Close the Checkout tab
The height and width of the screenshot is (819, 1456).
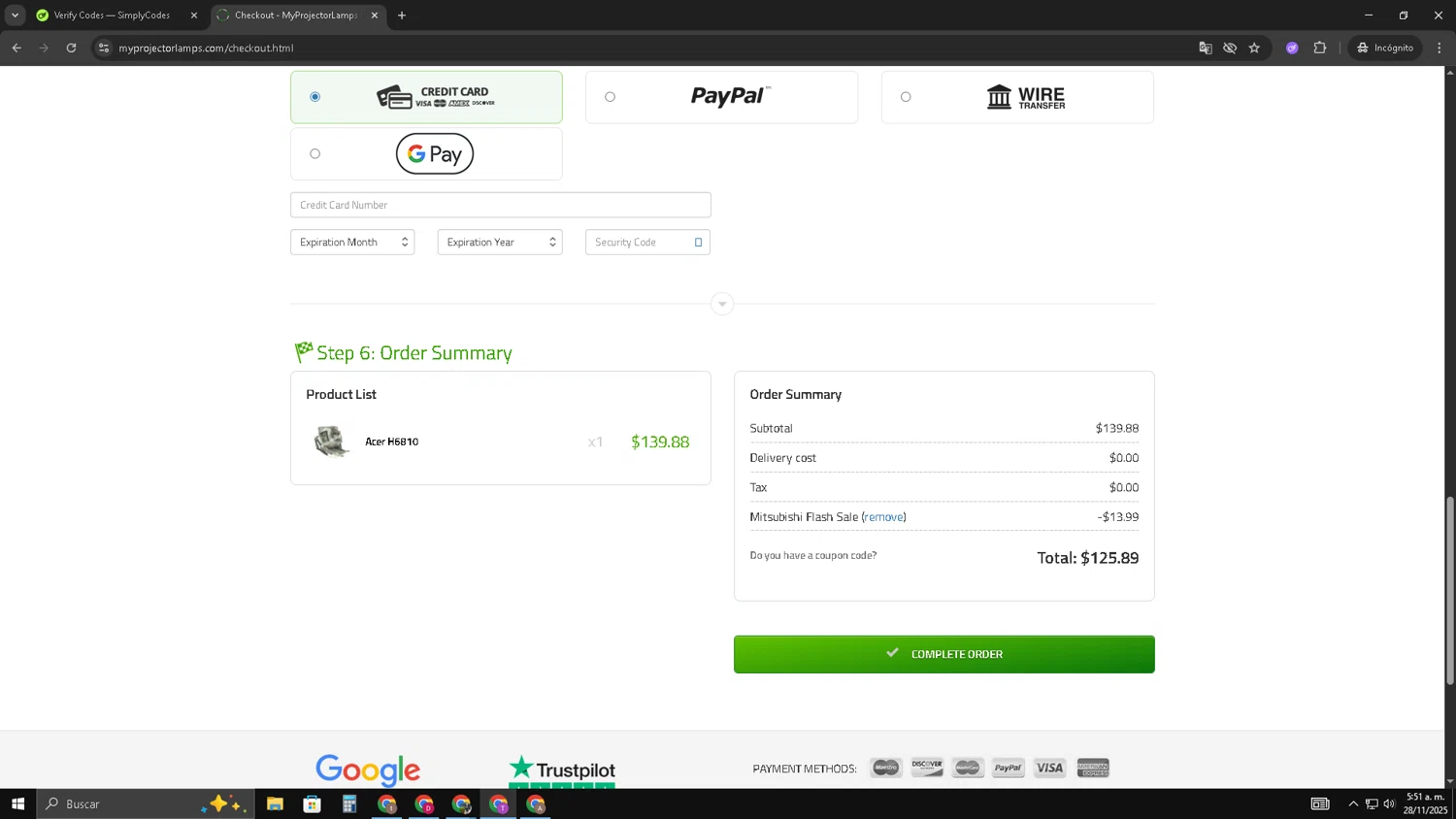[x=375, y=16]
